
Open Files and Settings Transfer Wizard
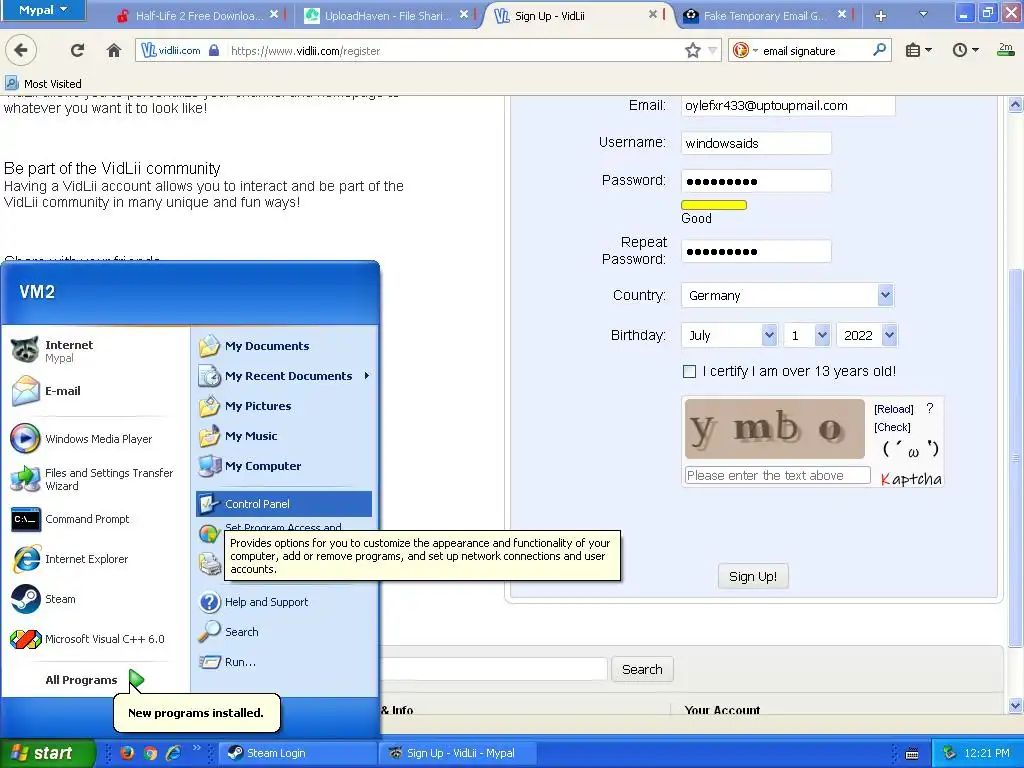[x=91, y=479]
